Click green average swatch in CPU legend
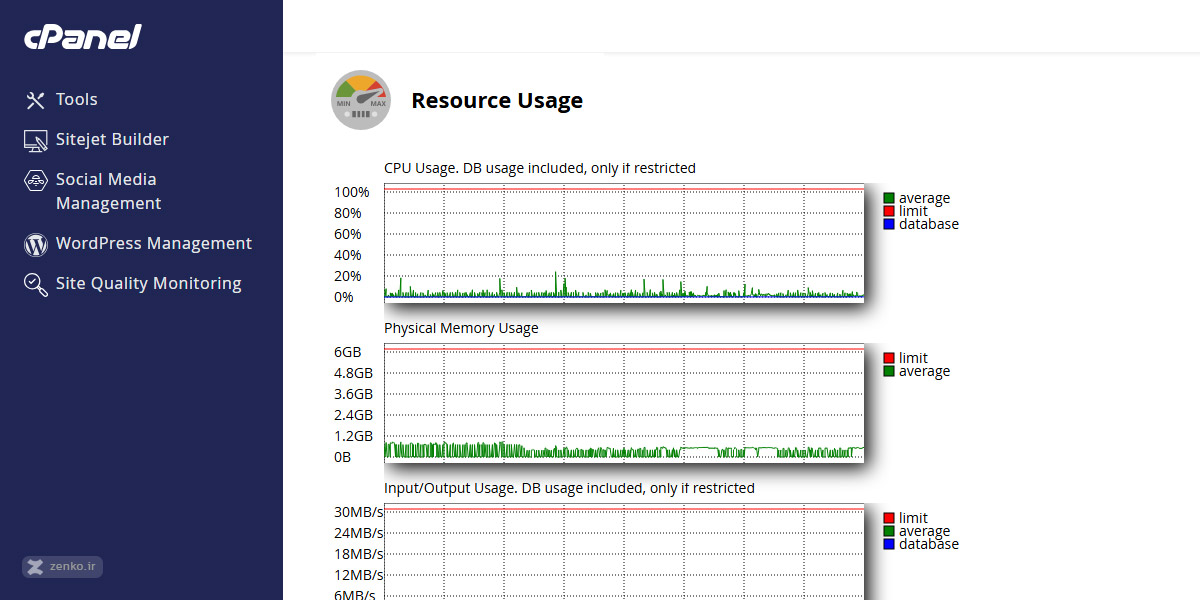Viewport: 1200px width, 600px height. pyautogui.click(x=888, y=198)
